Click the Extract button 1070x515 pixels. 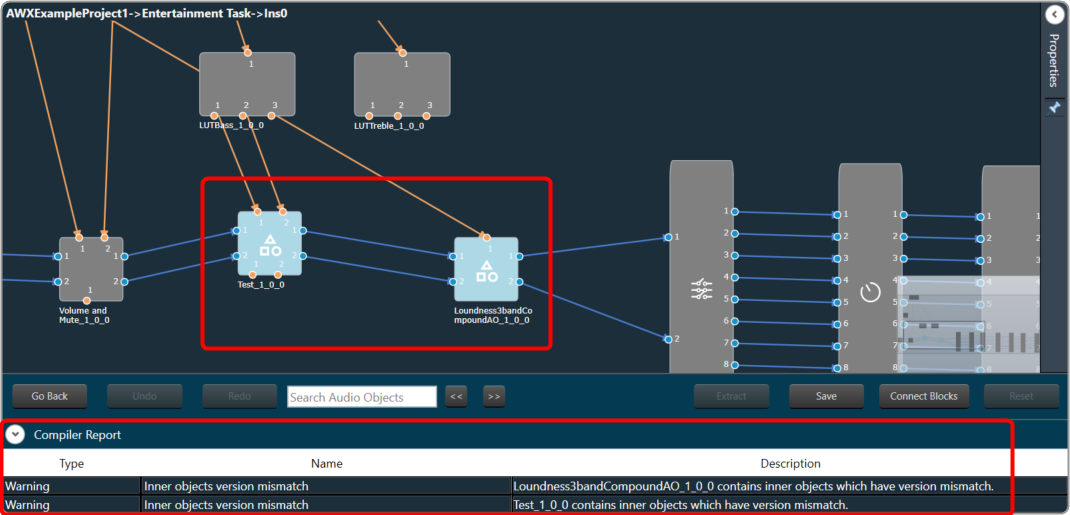click(732, 396)
